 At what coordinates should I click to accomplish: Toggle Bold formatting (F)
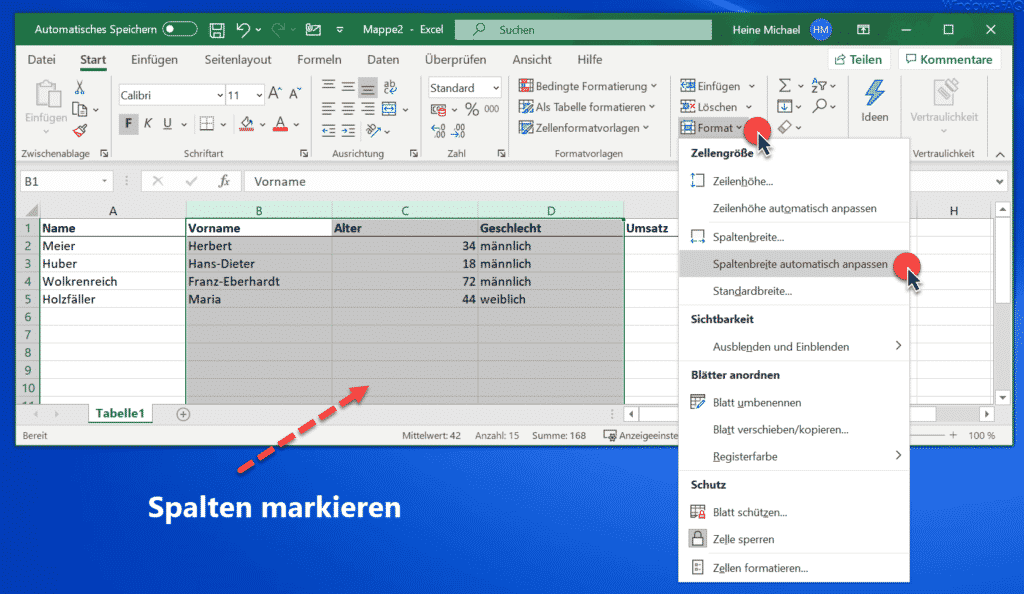(128, 123)
